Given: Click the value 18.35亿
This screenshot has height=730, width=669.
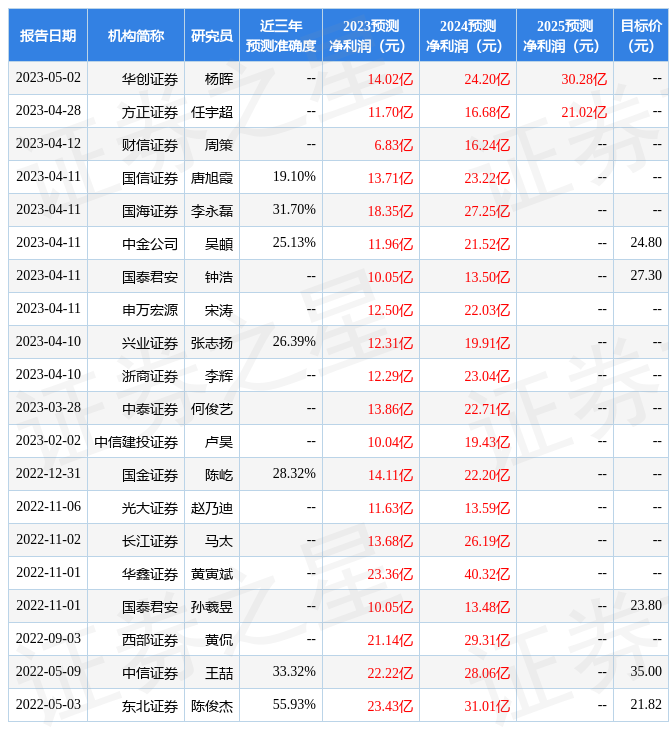Looking at the screenshot, I should 390,211.
